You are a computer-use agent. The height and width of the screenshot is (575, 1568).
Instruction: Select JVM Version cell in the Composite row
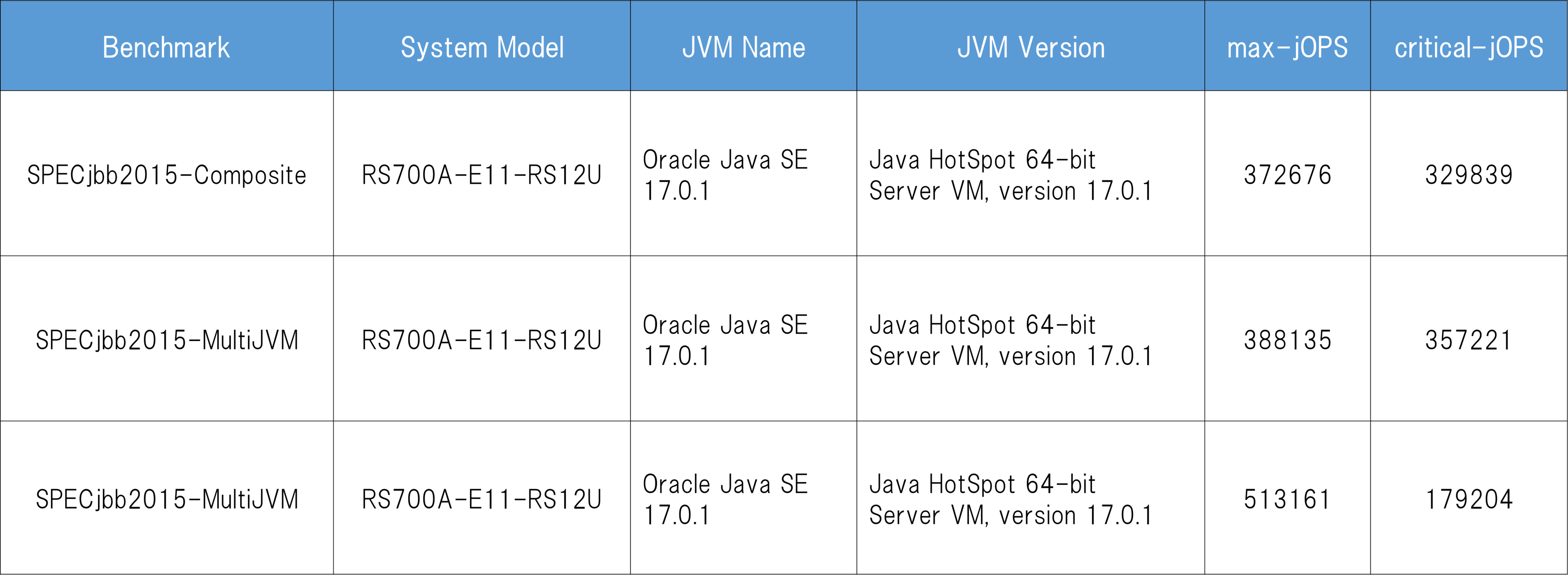[1010, 175]
